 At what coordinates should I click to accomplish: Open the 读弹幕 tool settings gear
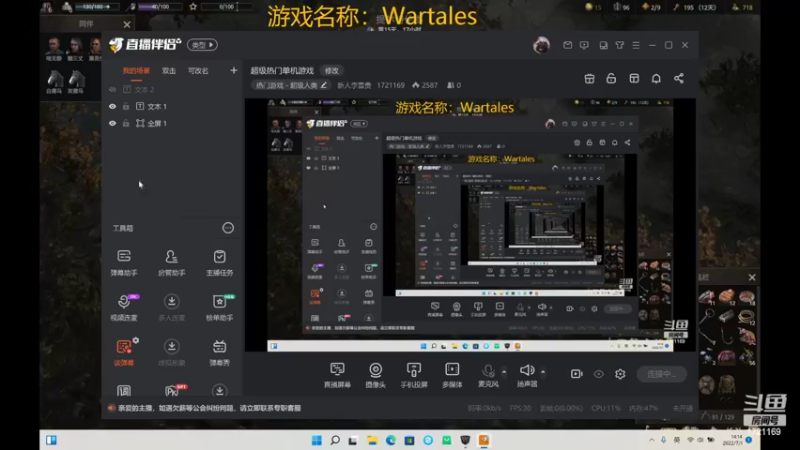click(x=136, y=340)
